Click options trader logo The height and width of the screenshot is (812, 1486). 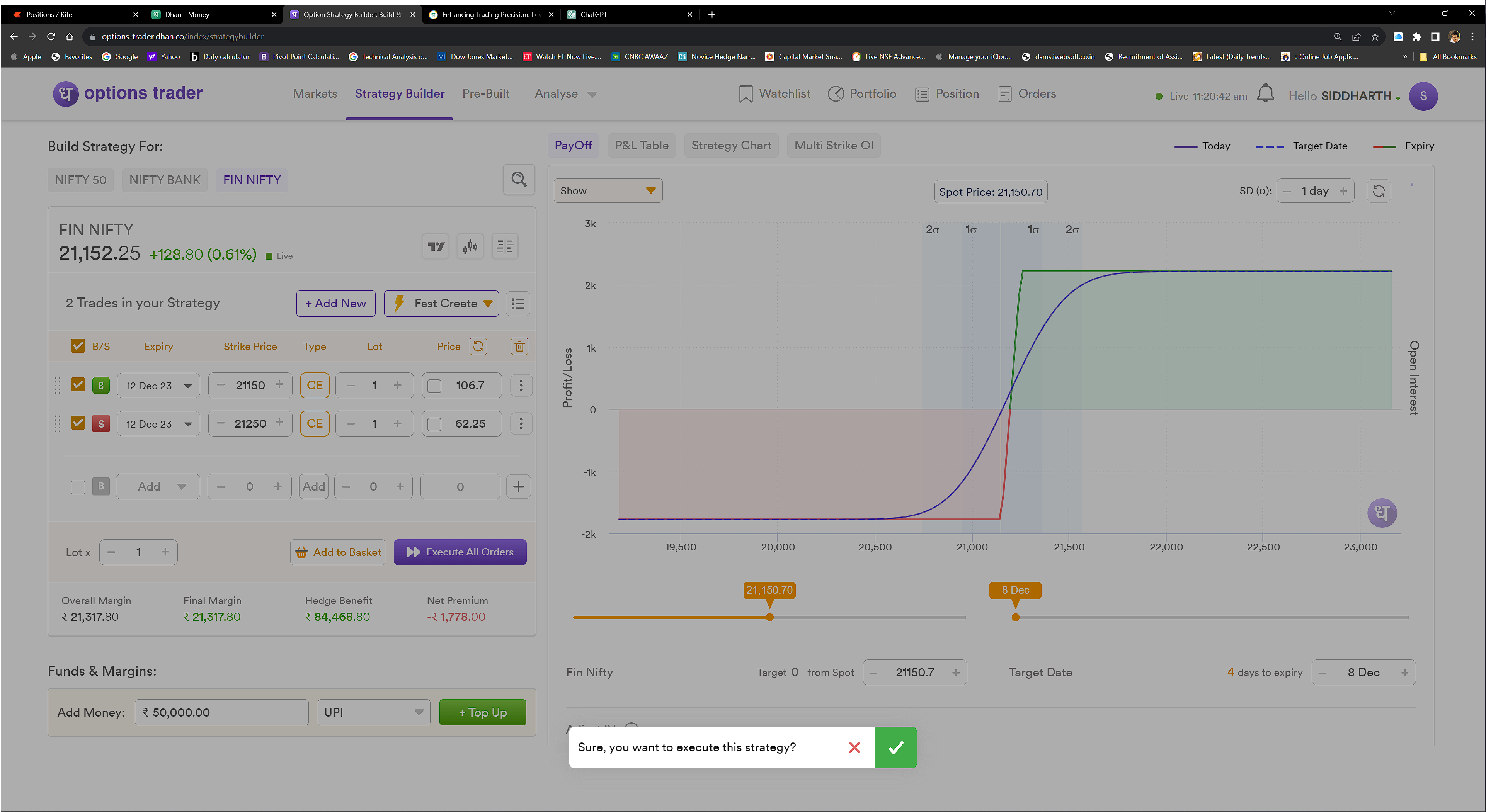(x=128, y=93)
